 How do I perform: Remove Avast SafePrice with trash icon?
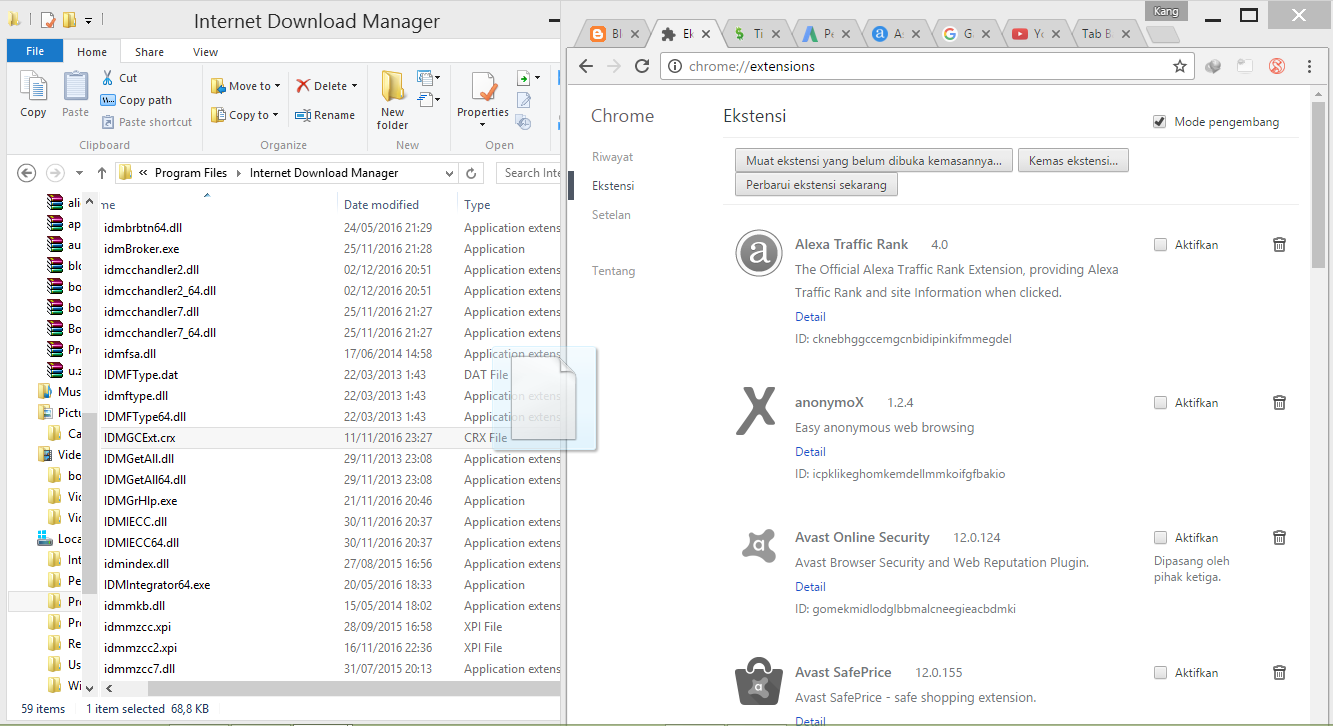coord(1279,673)
